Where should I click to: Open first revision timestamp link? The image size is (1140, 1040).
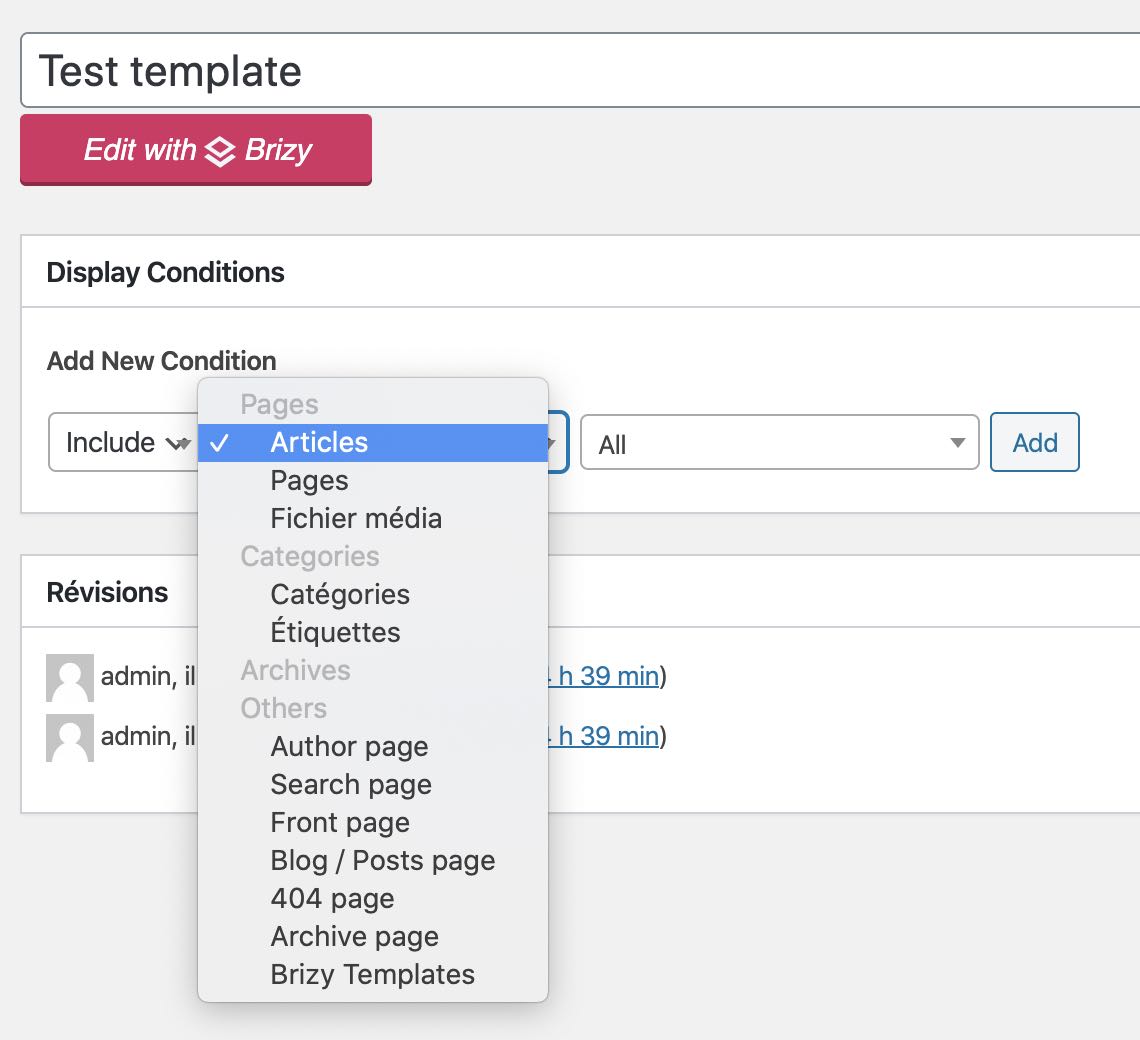[x=600, y=677]
